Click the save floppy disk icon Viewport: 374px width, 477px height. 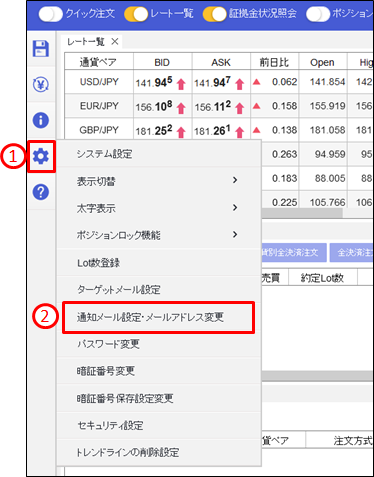[x=41, y=49]
